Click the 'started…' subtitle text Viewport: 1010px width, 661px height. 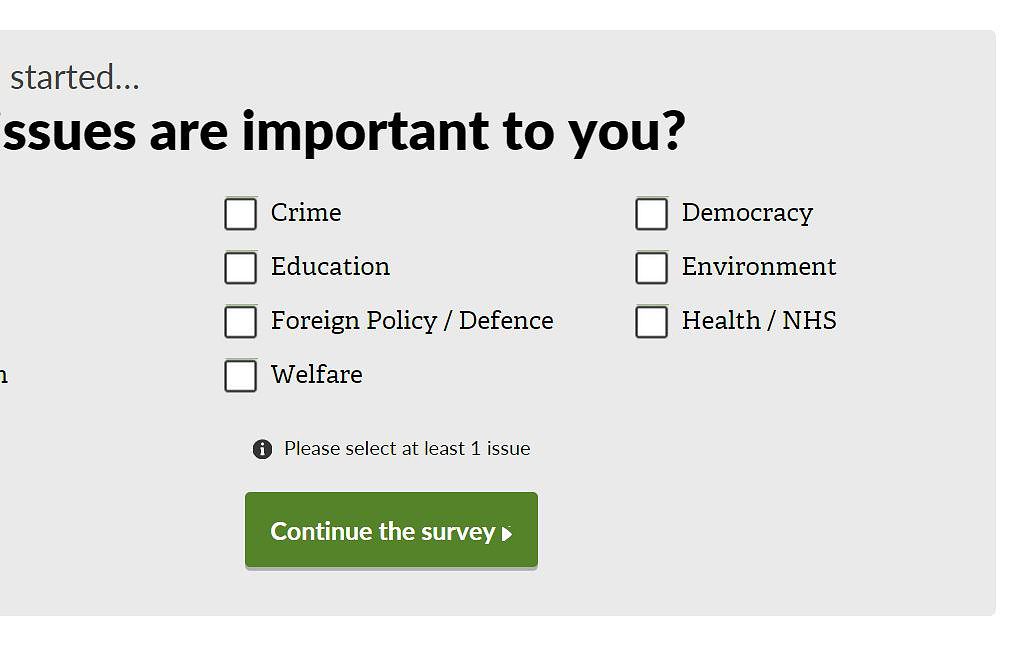75,77
